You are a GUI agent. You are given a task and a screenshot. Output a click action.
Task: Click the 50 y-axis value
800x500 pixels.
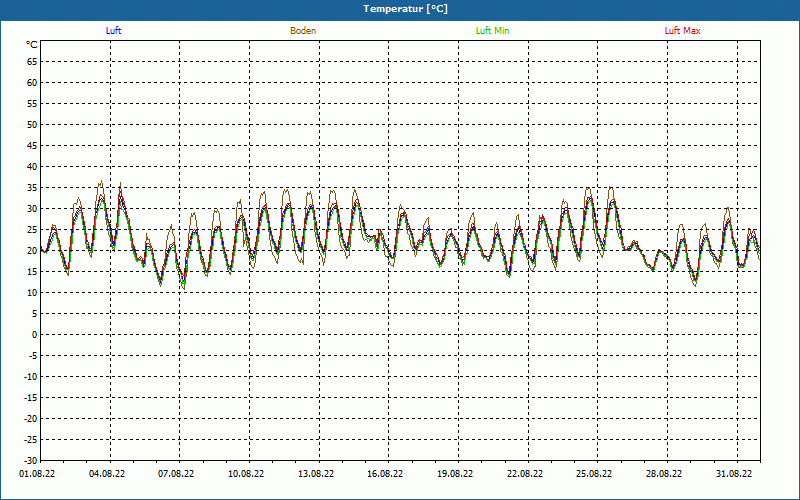(x=32, y=124)
